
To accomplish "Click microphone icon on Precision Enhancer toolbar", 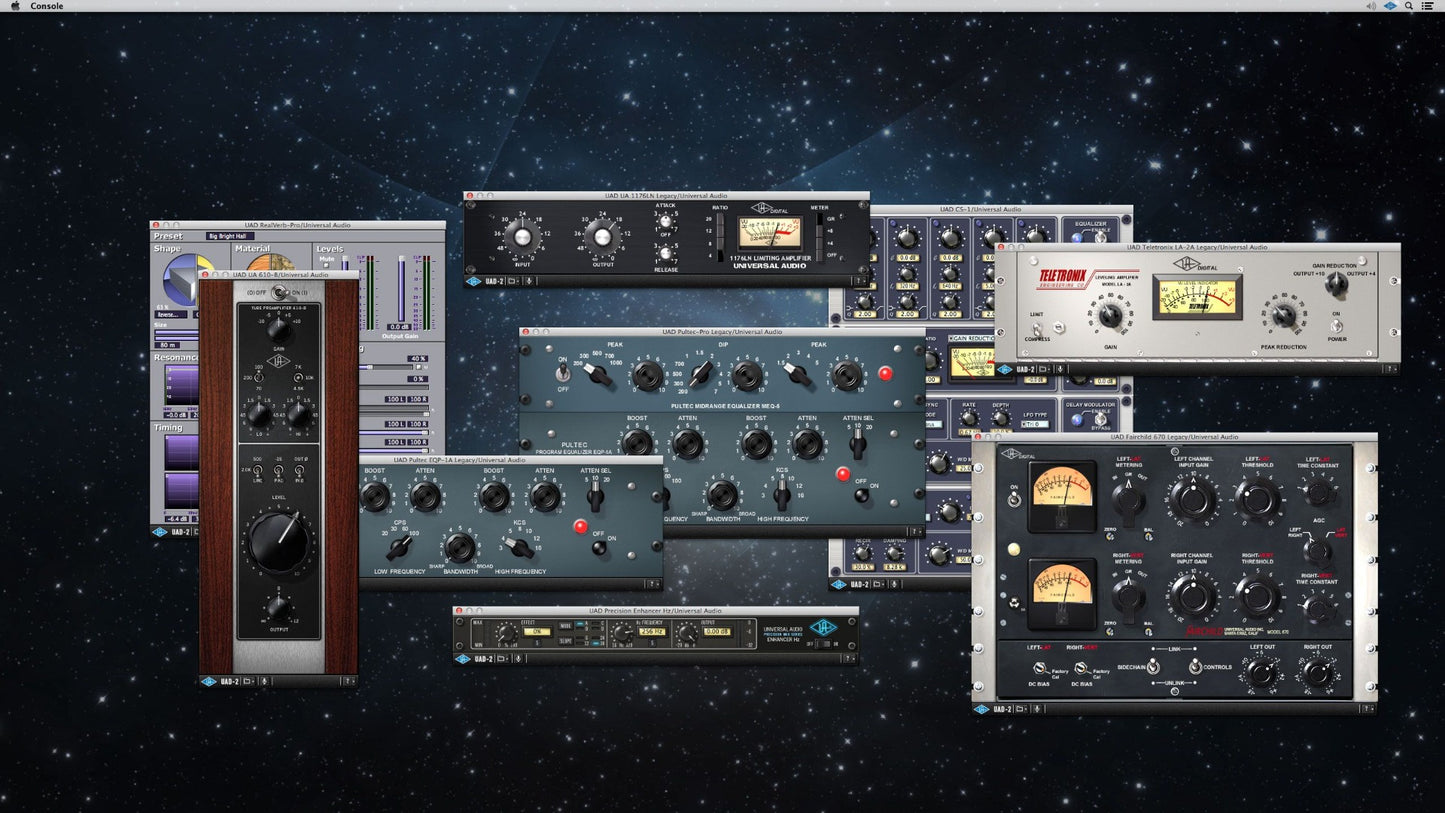I will click(x=520, y=659).
